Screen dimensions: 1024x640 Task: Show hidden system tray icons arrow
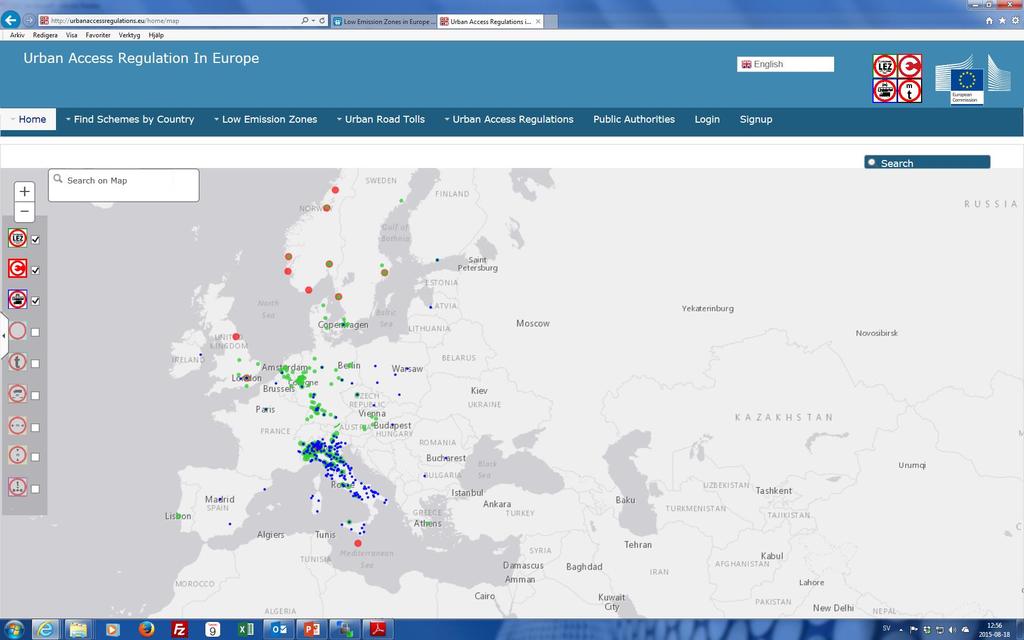pos(901,630)
